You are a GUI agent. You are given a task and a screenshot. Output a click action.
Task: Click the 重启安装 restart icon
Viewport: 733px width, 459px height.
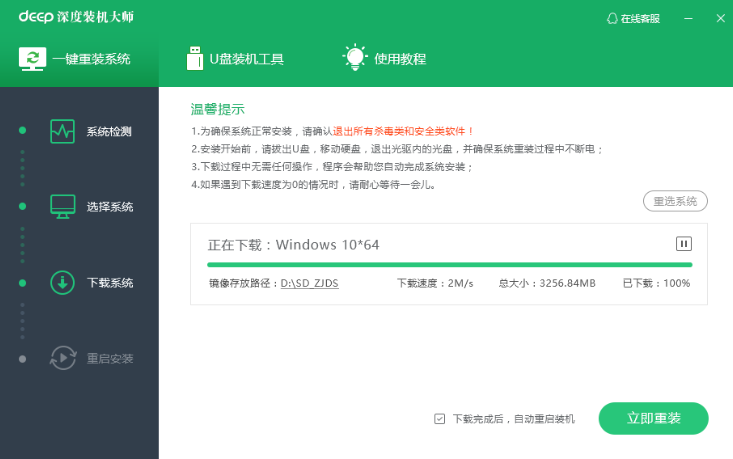coord(63,358)
